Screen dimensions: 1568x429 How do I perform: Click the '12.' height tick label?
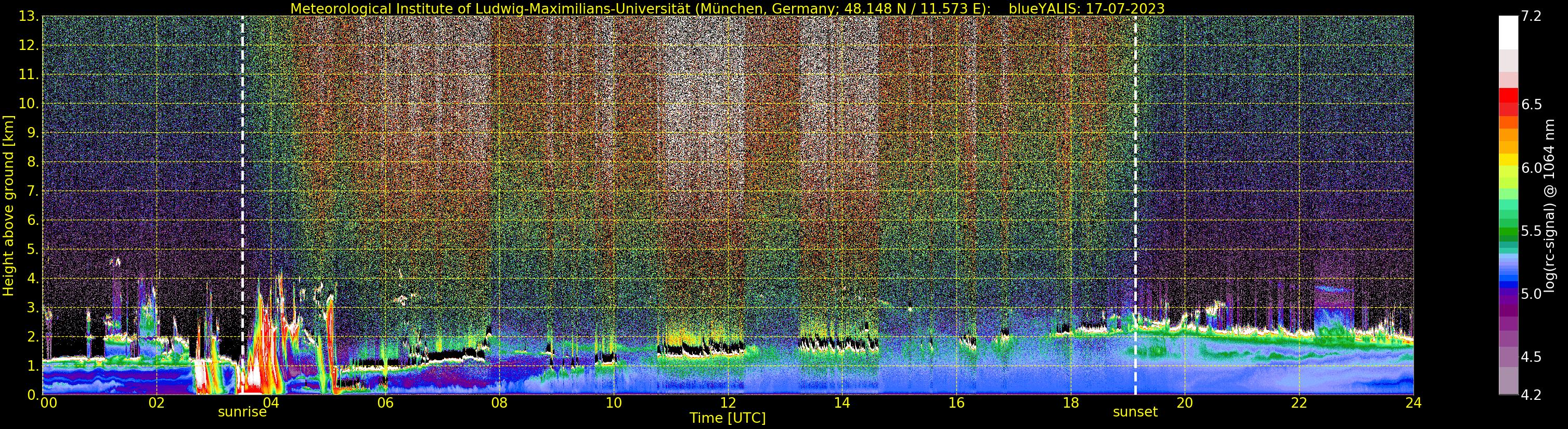(x=29, y=46)
